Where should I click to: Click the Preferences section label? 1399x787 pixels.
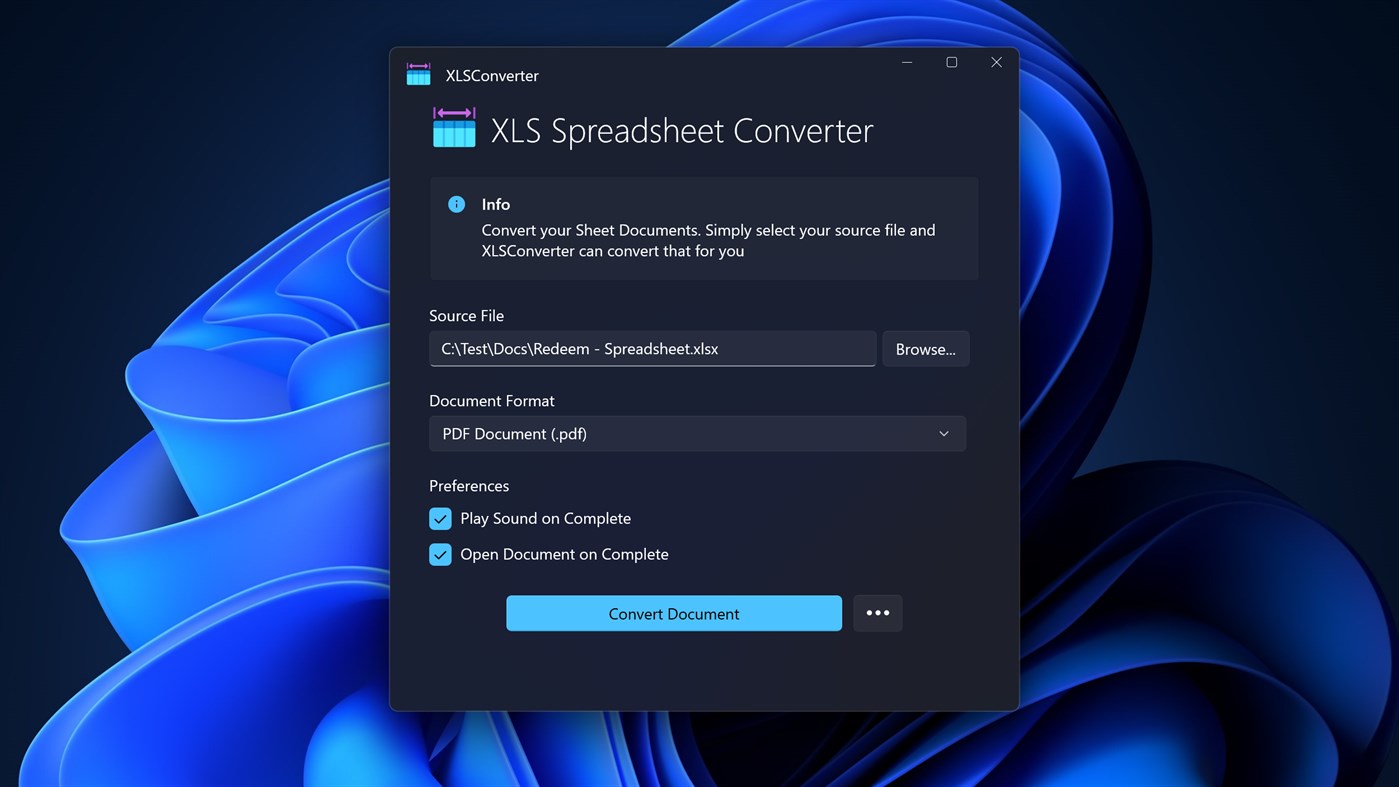point(469,486)
